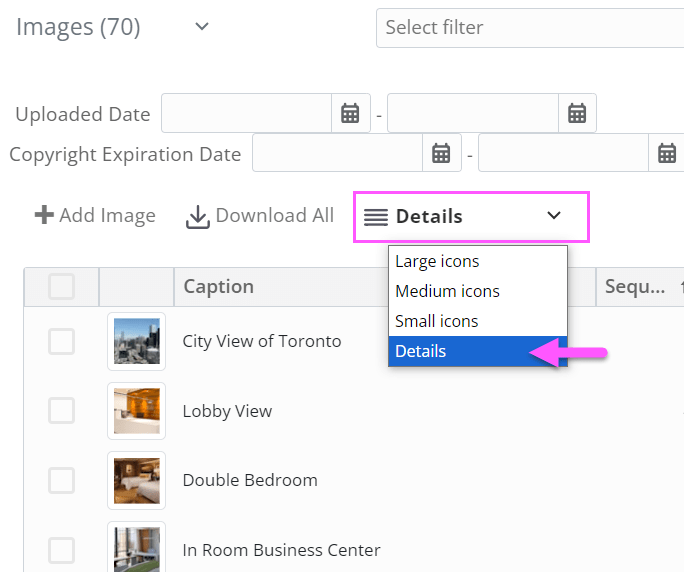Viewport: 684px width, 572px height.
Task: Open the City View of Toronto thumbnail
Action: [136, 341]
